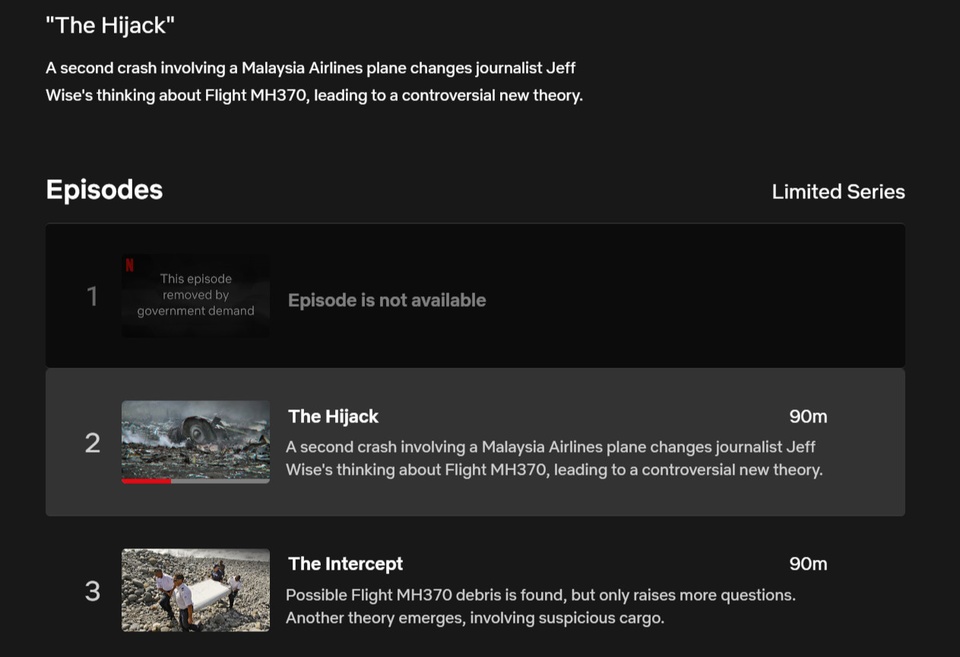The height and width of the screenshot is (657, 960).
Task: Click the 90m duration of The Intercept
Action: 807,564
